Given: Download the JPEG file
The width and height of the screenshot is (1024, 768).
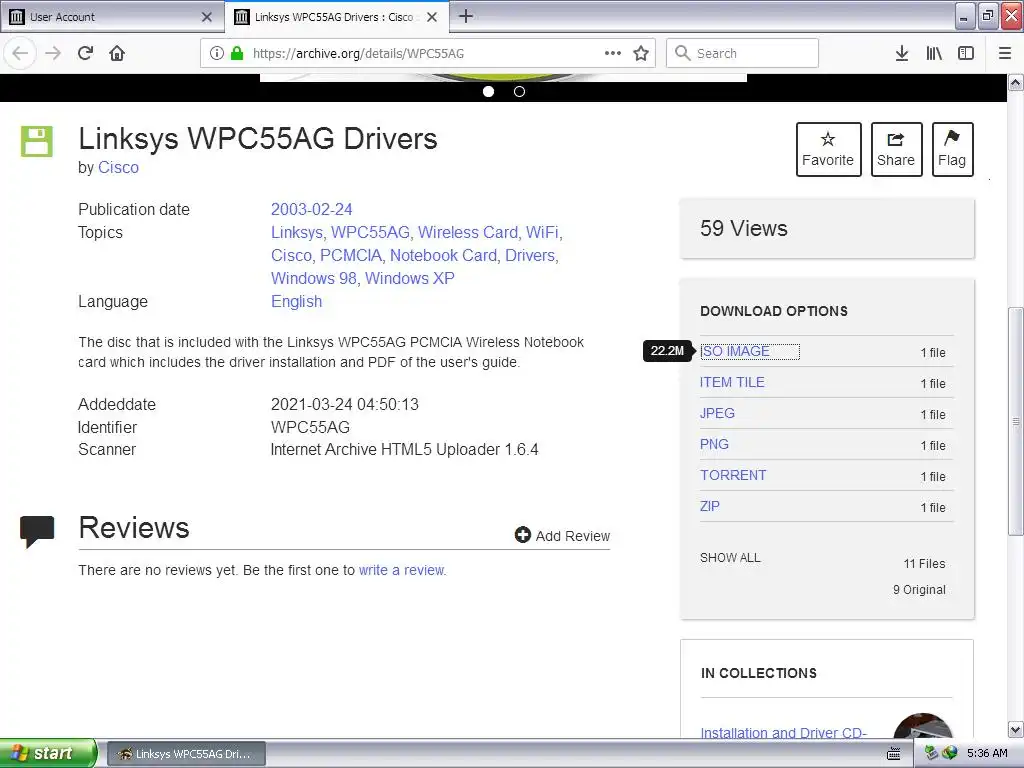Looking at the screenshot, I should tap(717, 413).
